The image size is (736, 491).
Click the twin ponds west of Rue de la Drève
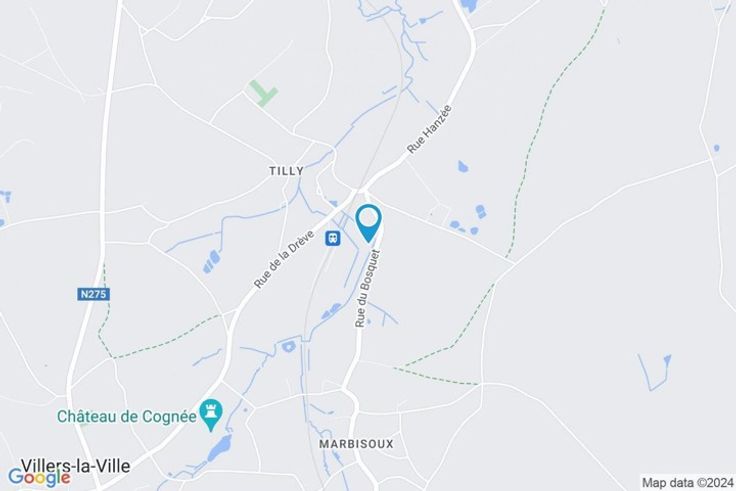pyautogui.click(x=211, y=261)
